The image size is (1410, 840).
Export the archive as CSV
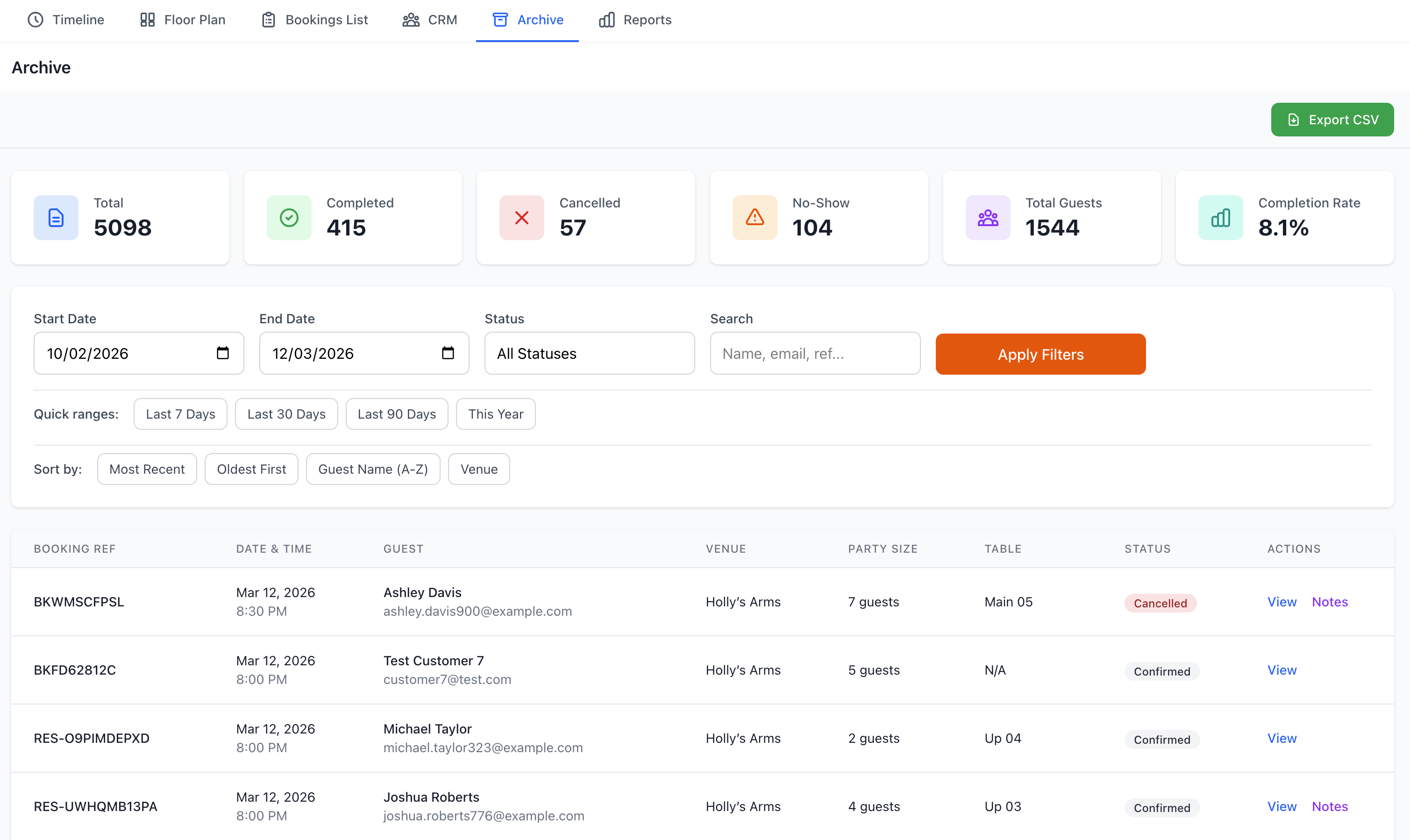click(x=1332, y=120)
